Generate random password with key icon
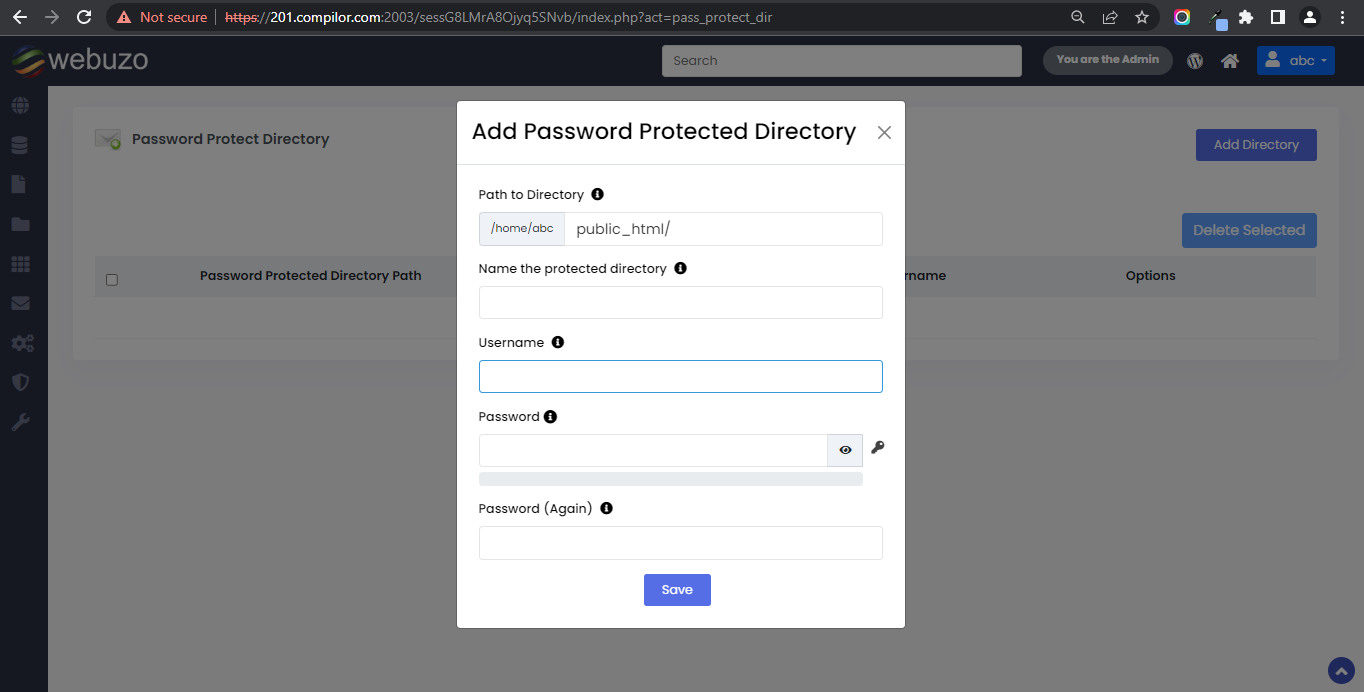 (877, 448)
